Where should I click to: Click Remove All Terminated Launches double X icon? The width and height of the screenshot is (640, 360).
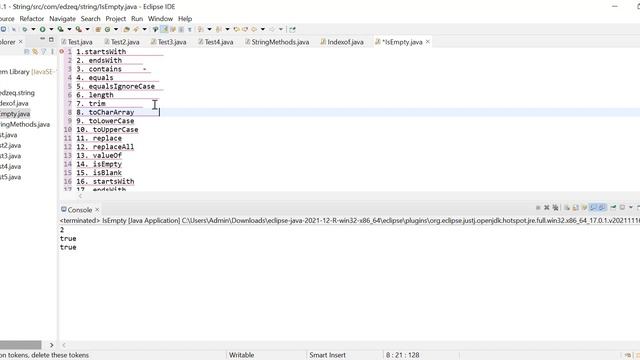tap(556, 208)
